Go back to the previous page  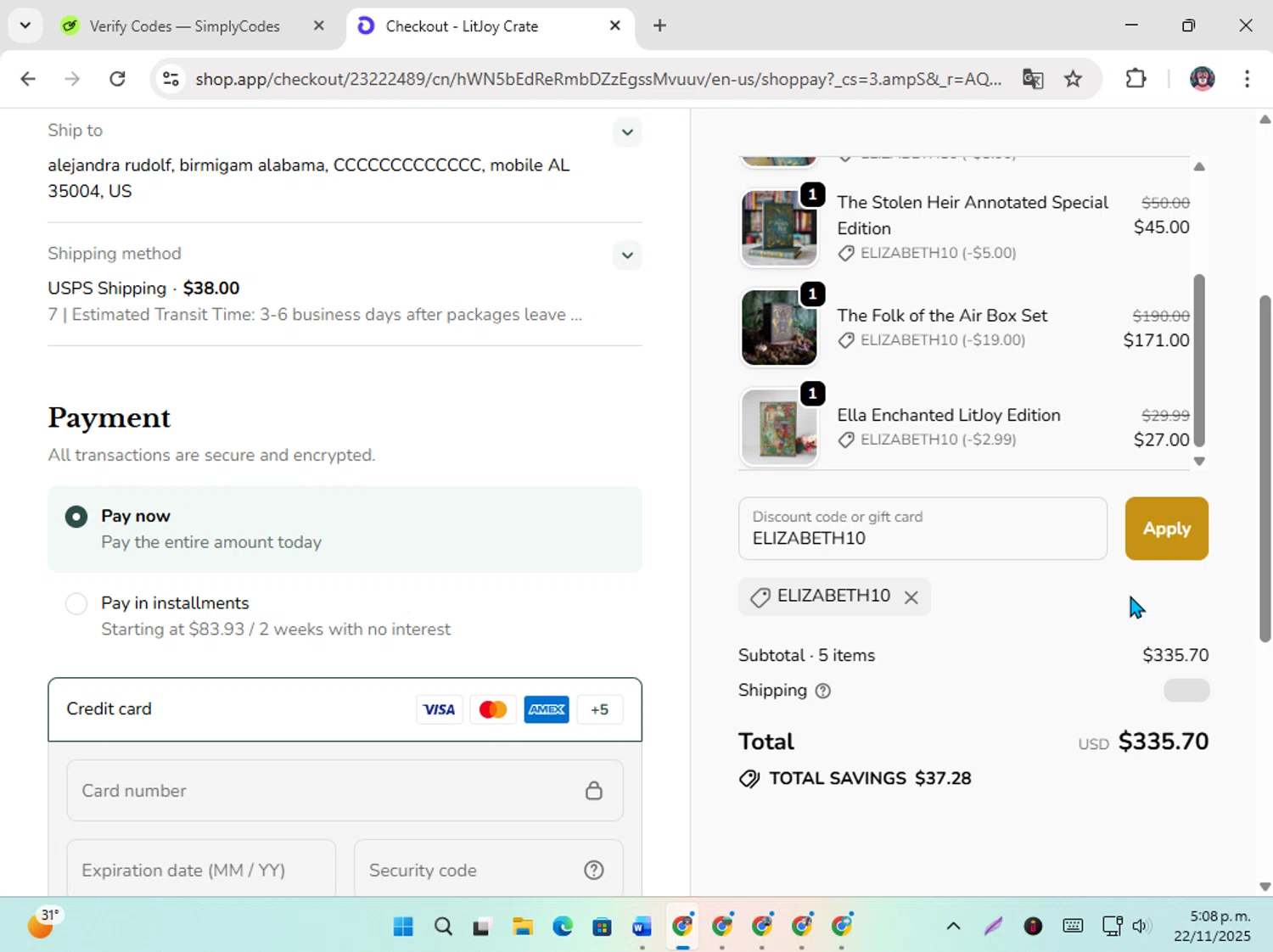(x=28, y=79)
